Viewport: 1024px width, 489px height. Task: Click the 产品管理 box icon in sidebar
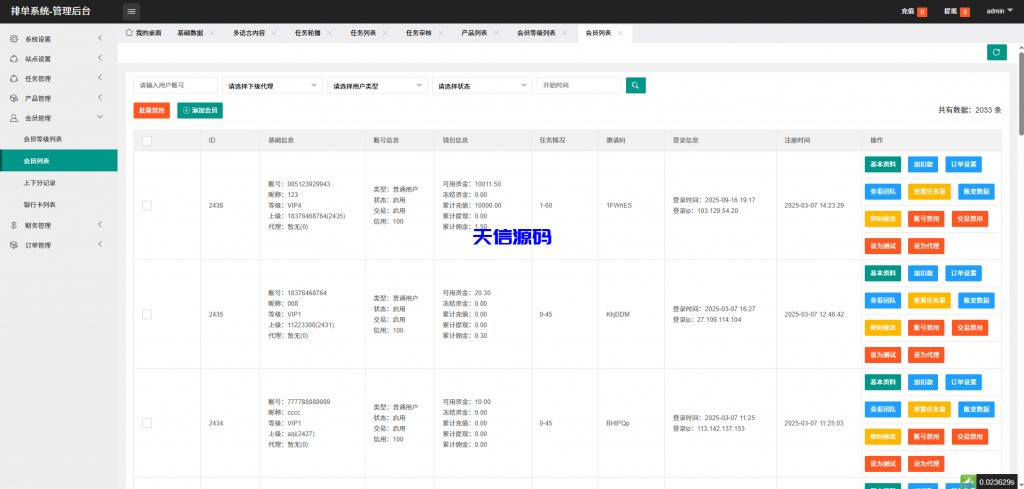(13, 98)
